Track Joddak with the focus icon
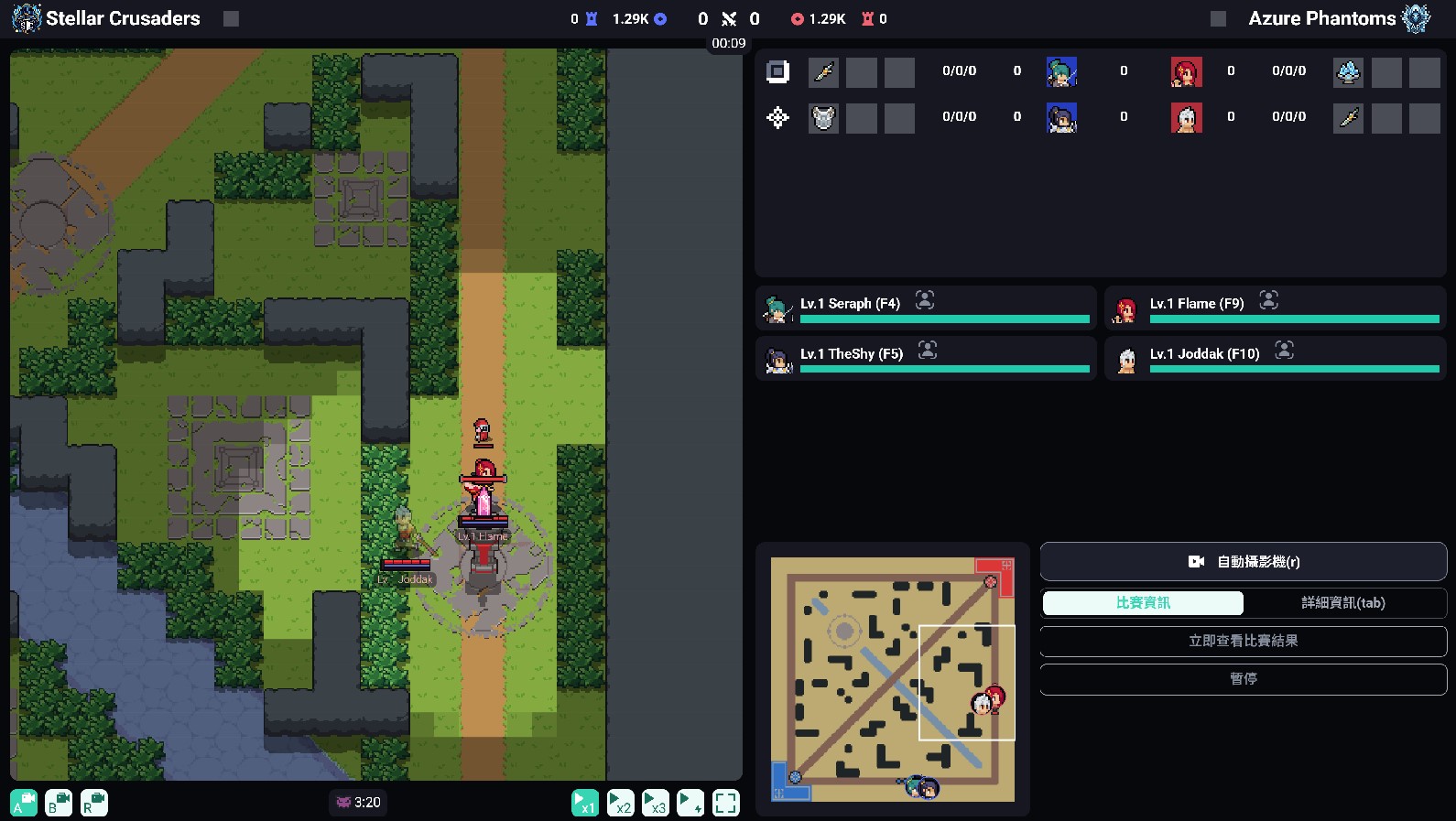 1284,351
